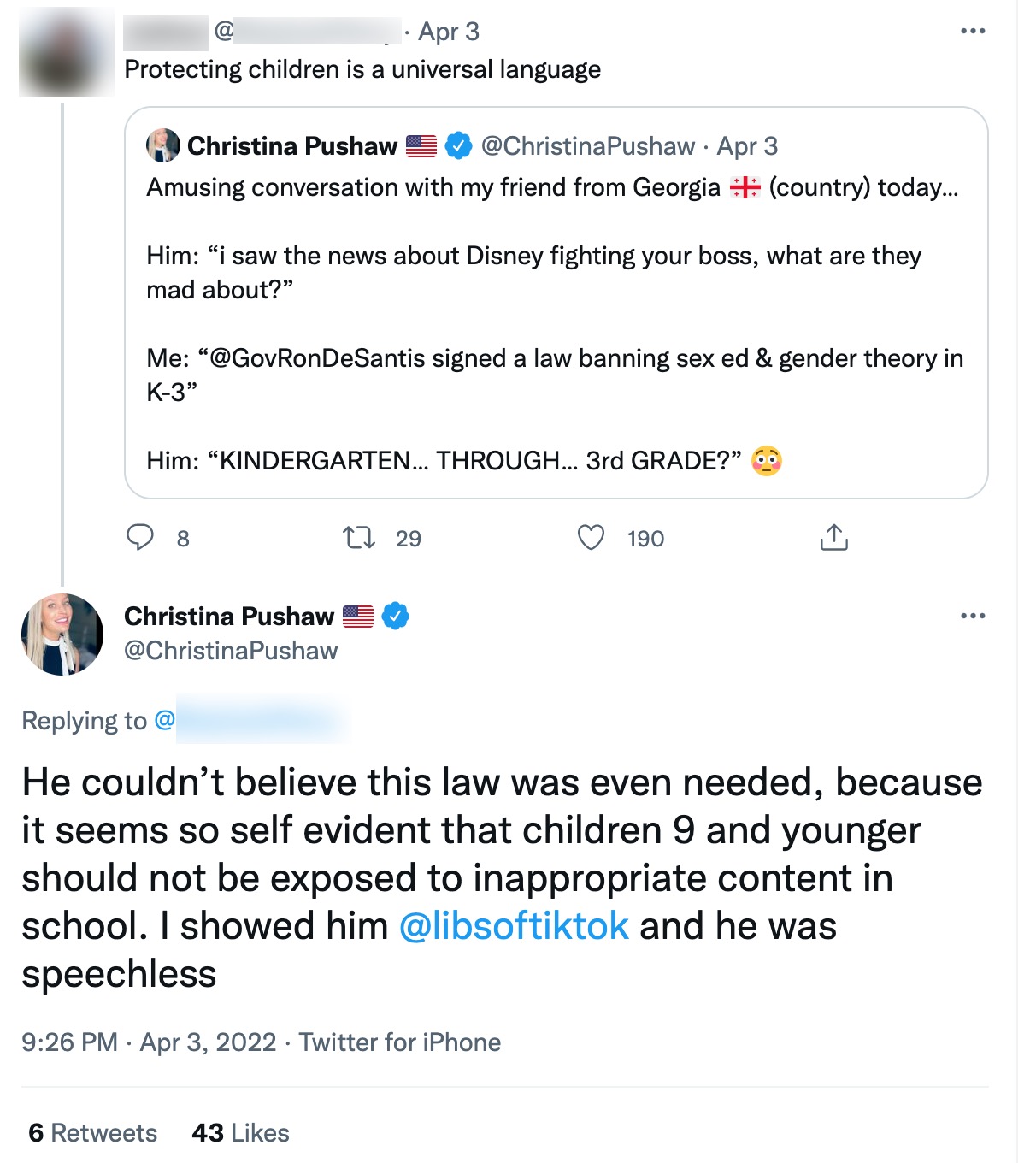
Task: Open three-dot menu on Pushaw's reply
Action: (973, 616)
